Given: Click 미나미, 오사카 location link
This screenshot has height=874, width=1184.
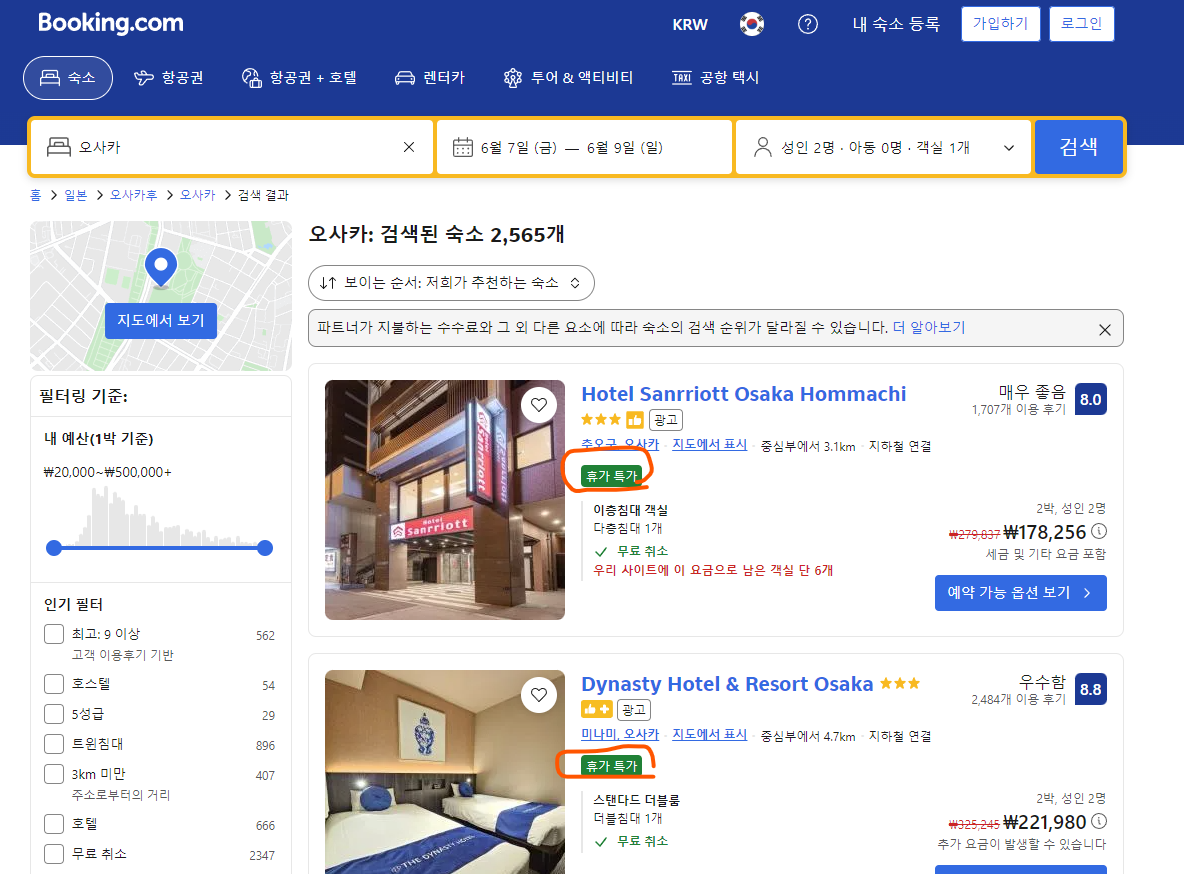Looking at the screenshot, I should point(620,735).
